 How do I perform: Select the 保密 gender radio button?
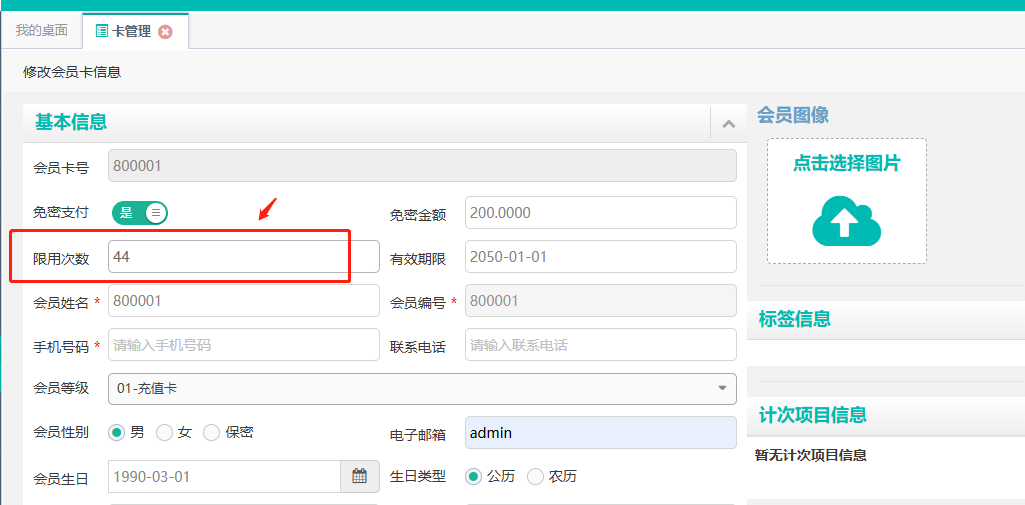point(211,432)
